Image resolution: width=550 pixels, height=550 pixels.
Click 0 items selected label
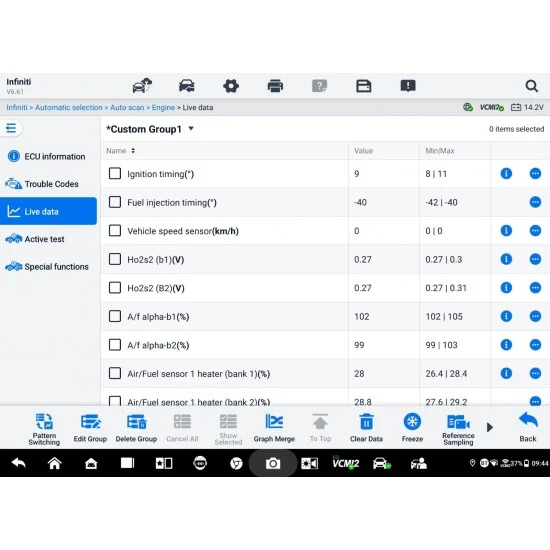tap(516, 129)
